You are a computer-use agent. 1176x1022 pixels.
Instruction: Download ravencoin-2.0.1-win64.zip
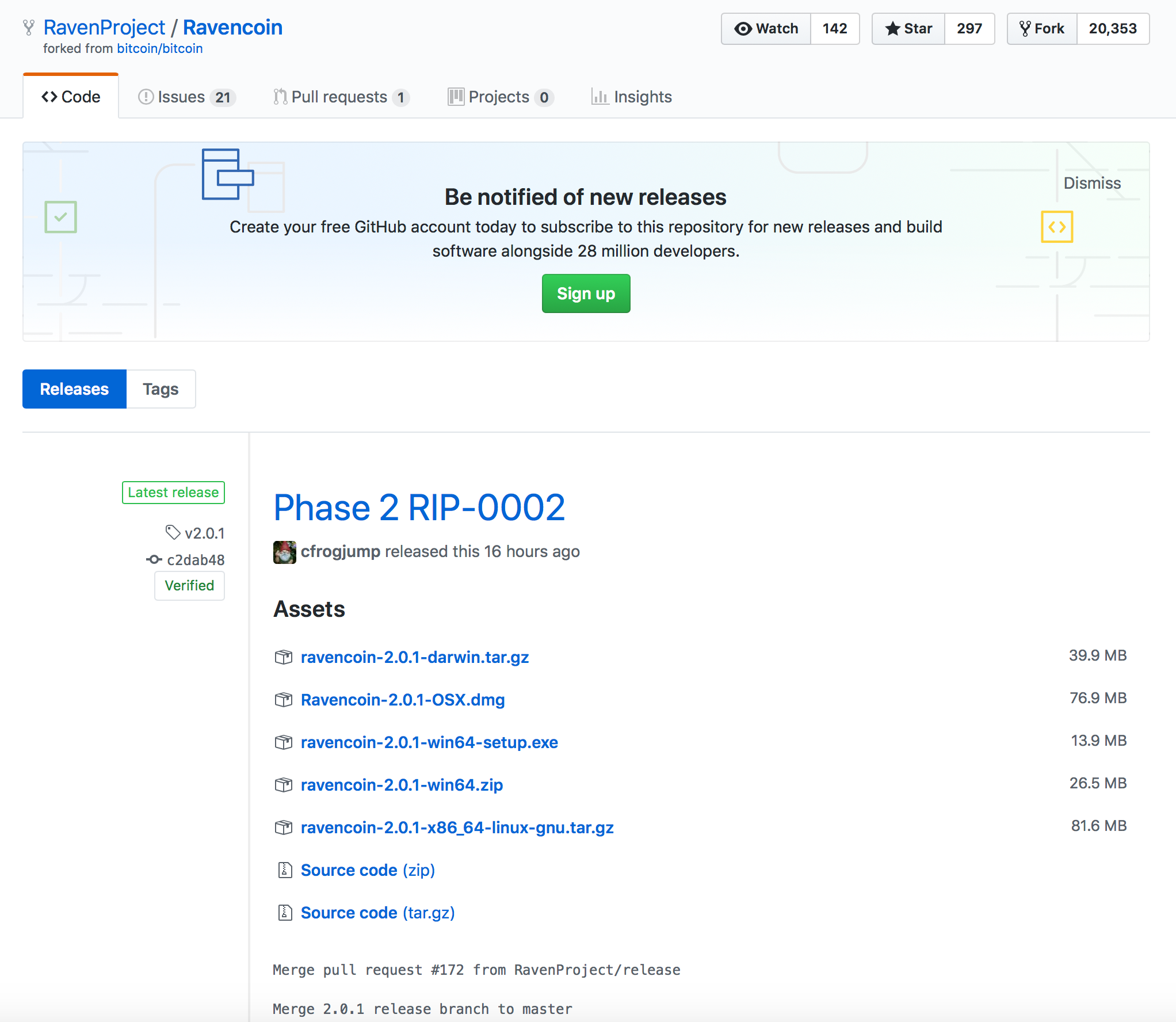[402, 785]
